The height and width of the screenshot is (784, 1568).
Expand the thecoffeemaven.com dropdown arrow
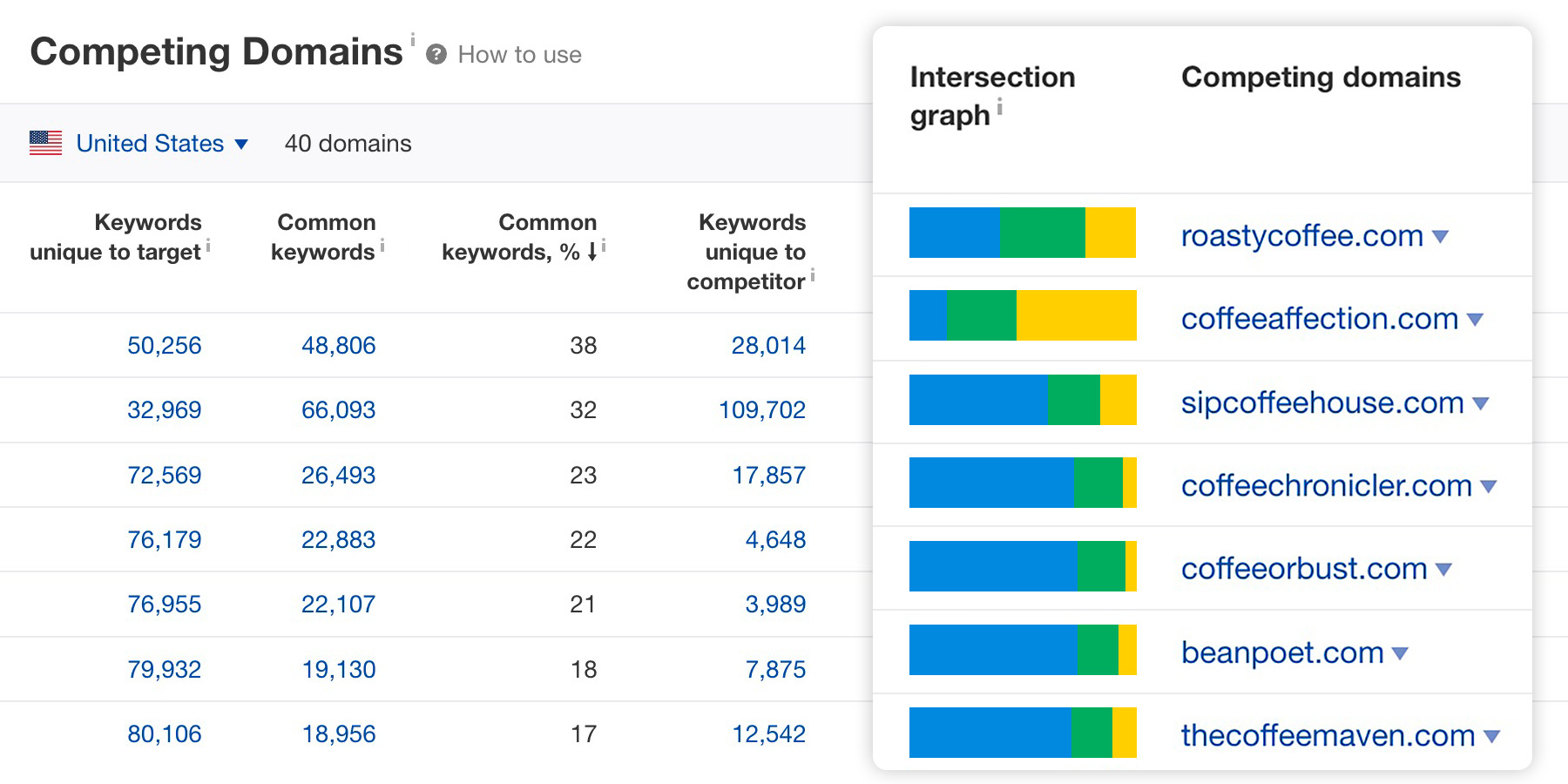coord(1490,735)
